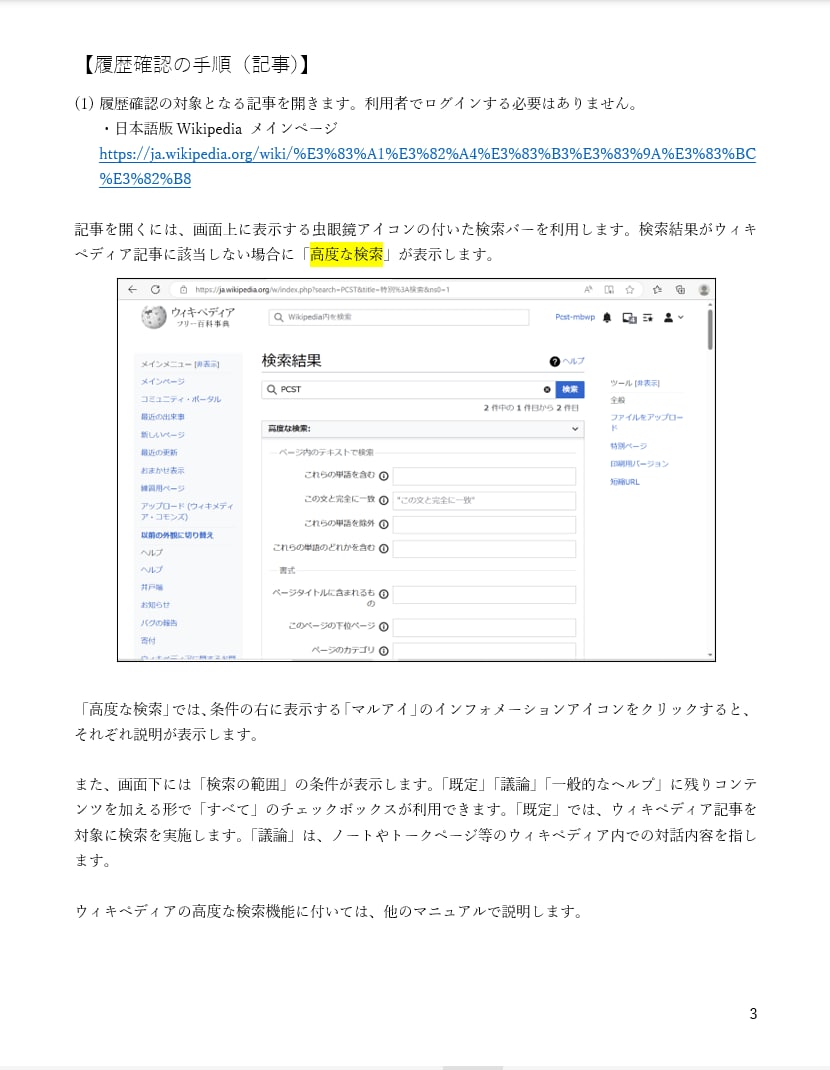Open the ja.wikipedia.org メインページ hyperlink in the document
Screen dimensions: 830x1070
[x=427, y=166]
